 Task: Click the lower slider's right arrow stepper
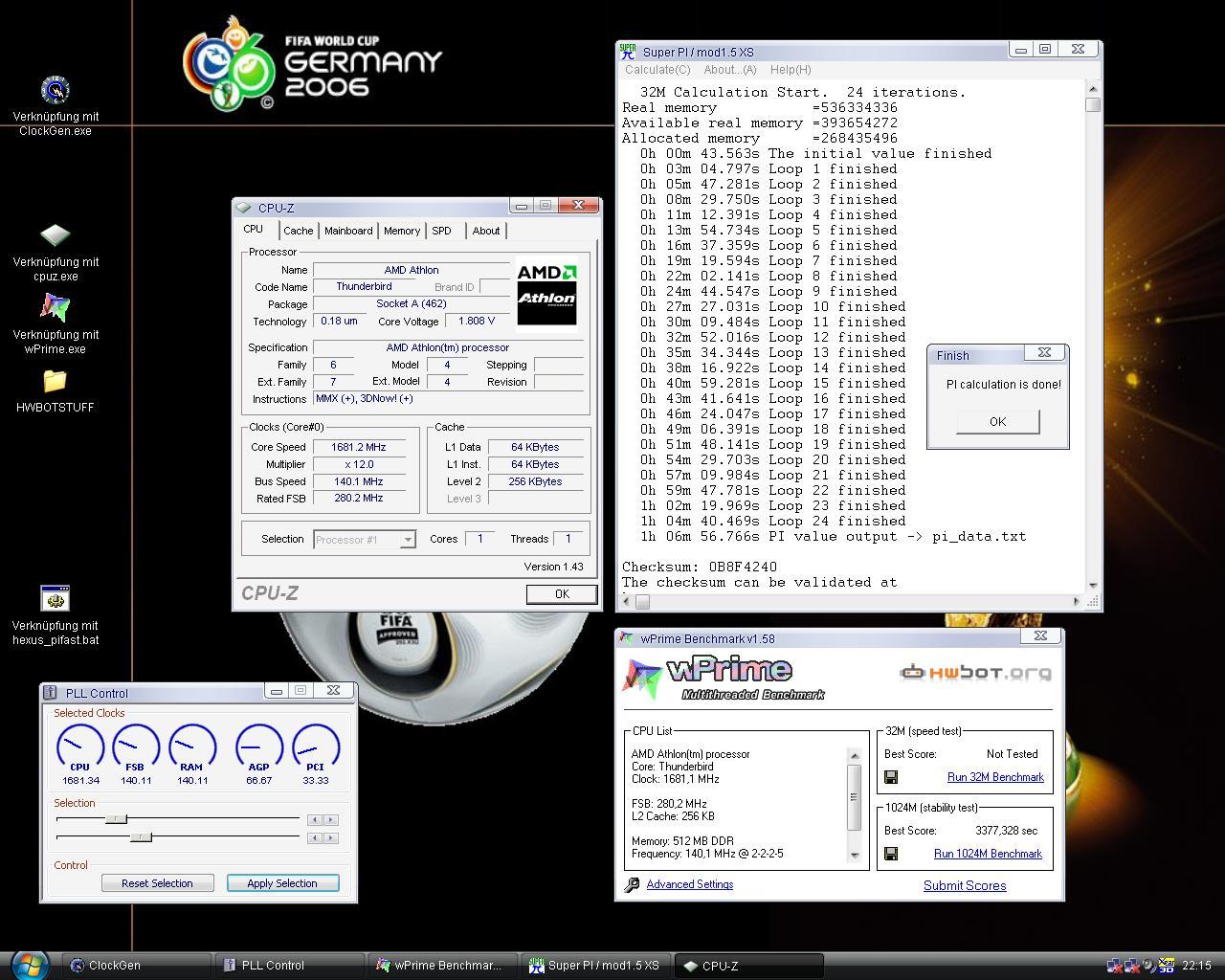330,838
